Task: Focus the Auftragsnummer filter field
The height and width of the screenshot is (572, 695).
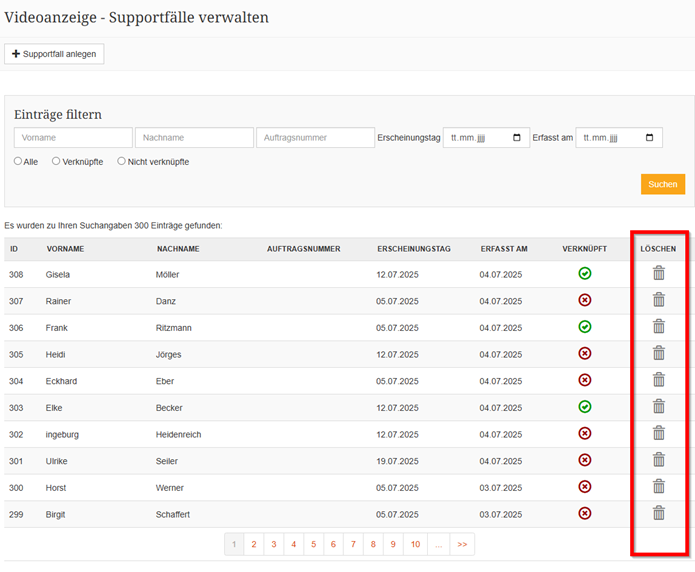Action: 315,137
